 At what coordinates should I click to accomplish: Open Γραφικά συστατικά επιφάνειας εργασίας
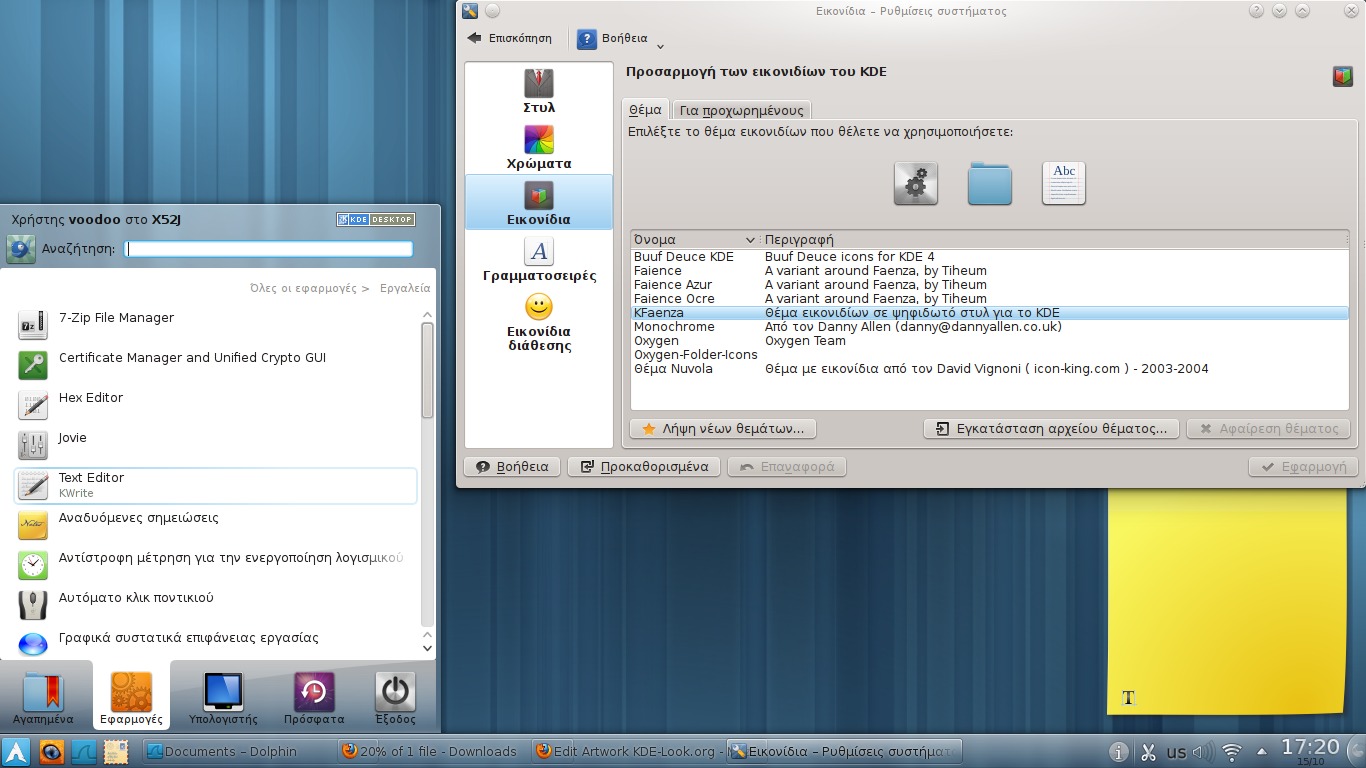pos(216,643)
